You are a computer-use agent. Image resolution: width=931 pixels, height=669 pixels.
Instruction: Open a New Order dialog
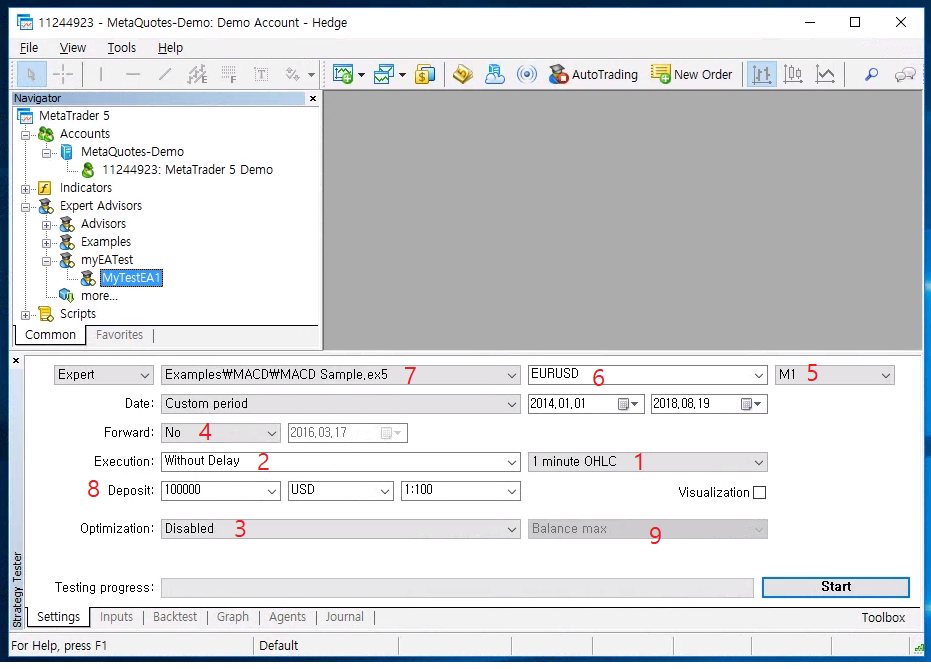point(692,75)
